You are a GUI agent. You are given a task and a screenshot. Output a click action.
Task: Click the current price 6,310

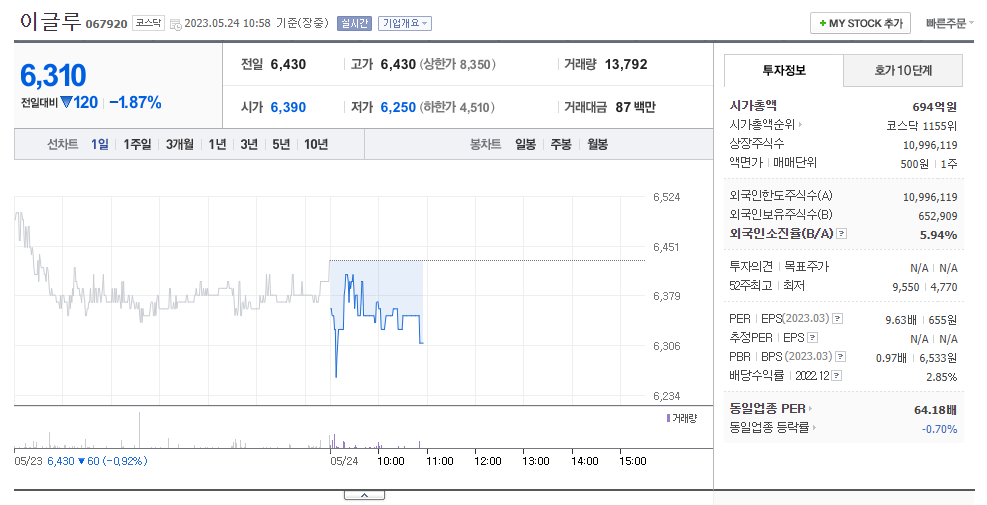54,76
